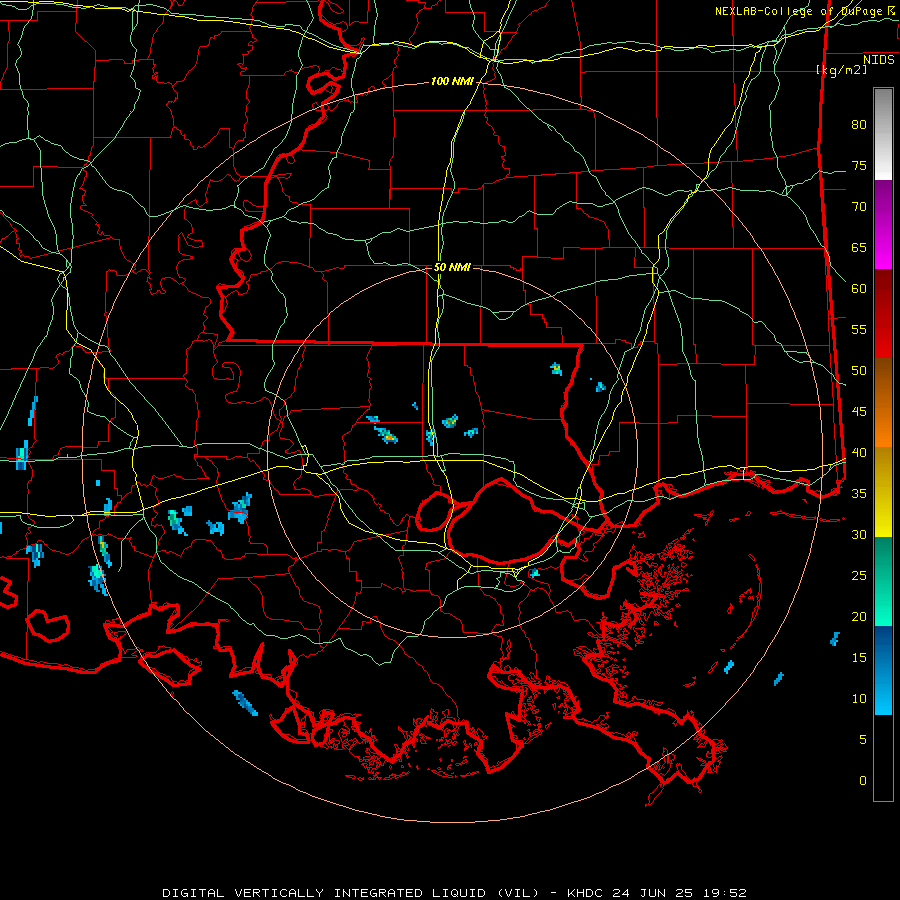This screenshot has width=900, height=900.
Task: Click the orange-brown segment of the color bar
Action: (x=883, y=402)
